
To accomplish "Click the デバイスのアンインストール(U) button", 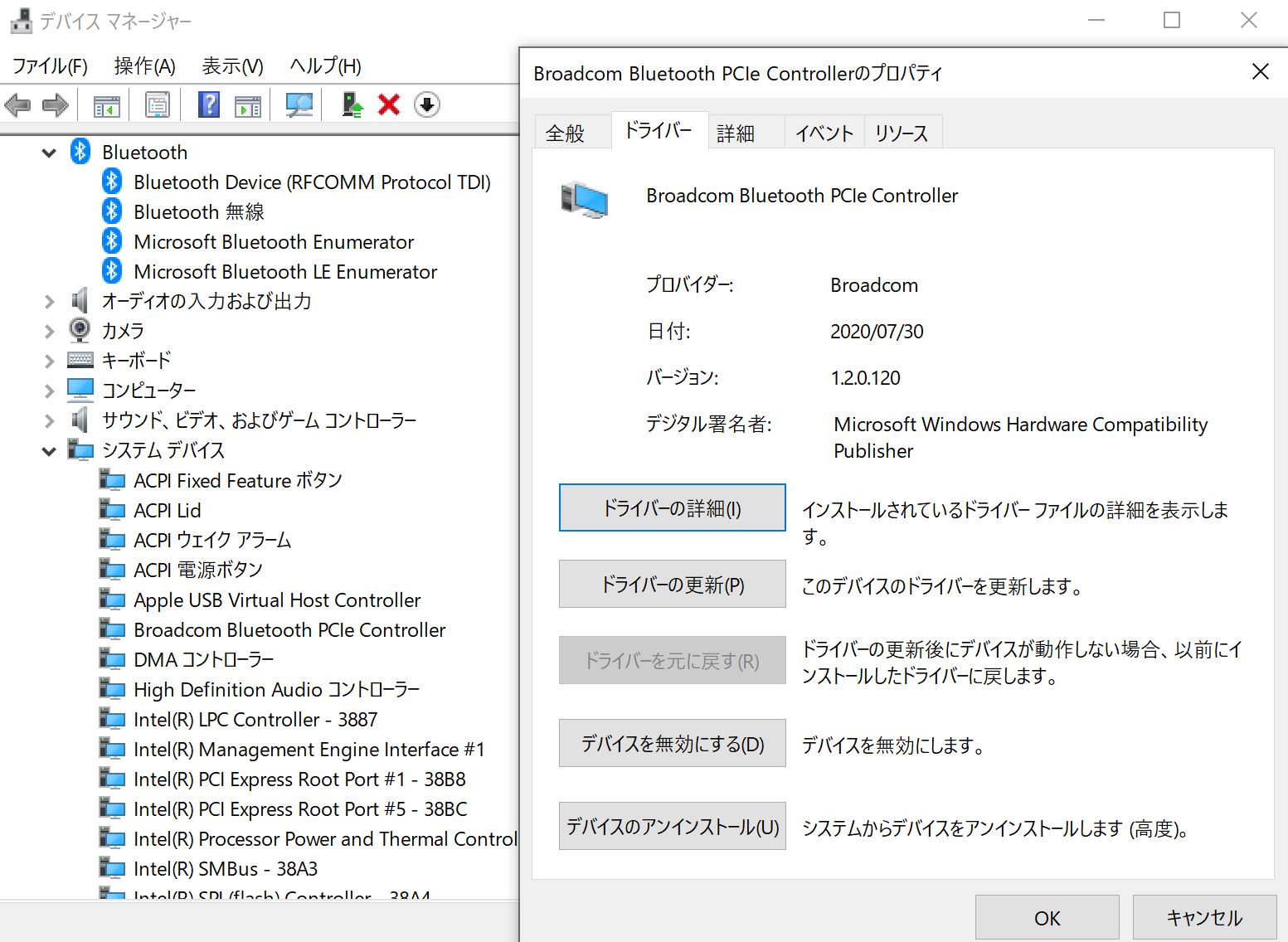I will click(x=673, y=826).
